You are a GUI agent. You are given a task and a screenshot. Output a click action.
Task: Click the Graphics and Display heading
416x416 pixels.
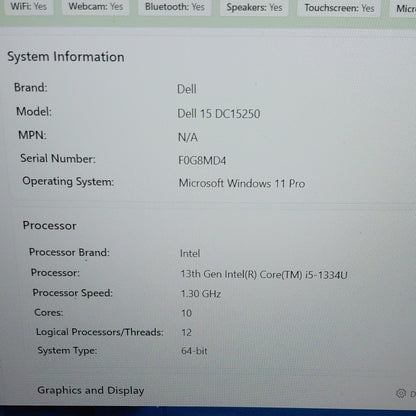[91, 390]
